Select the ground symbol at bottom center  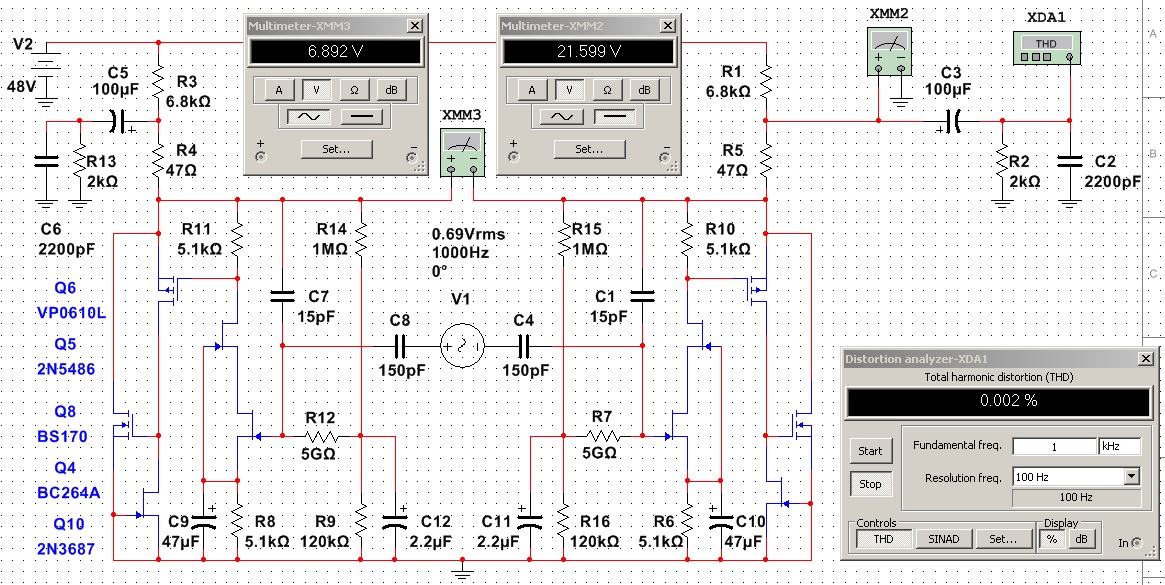coord(463,569)
